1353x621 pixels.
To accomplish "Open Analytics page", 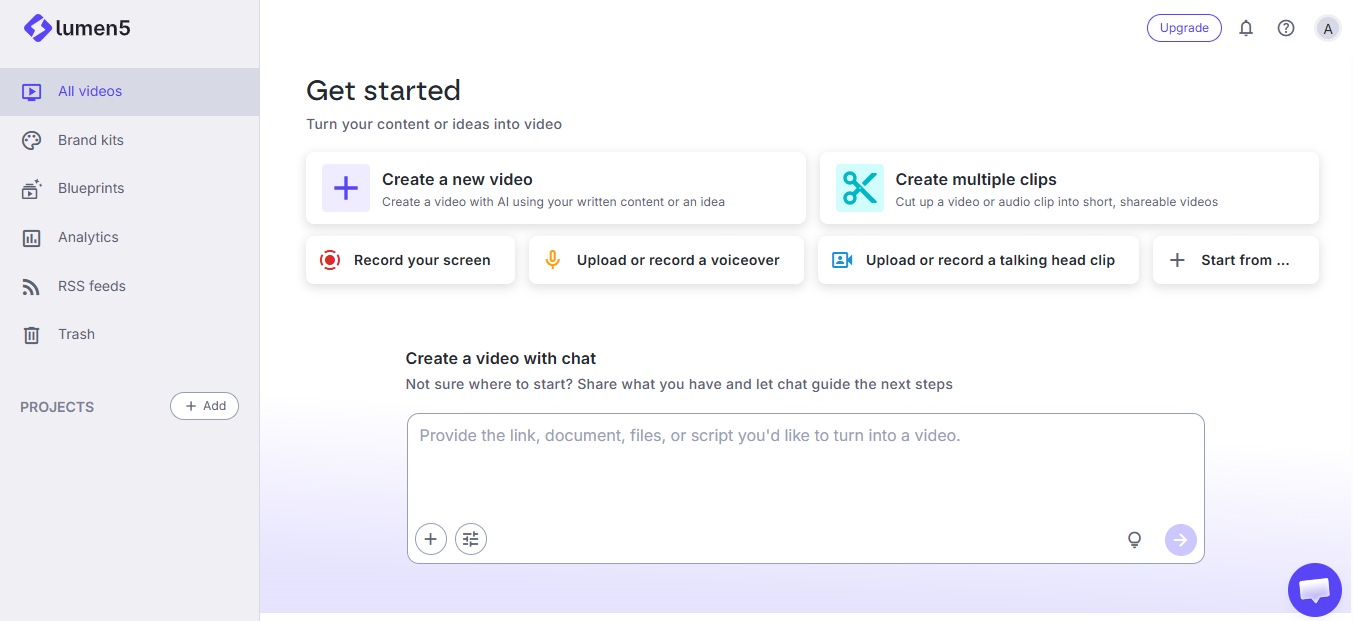I will 129,237.
